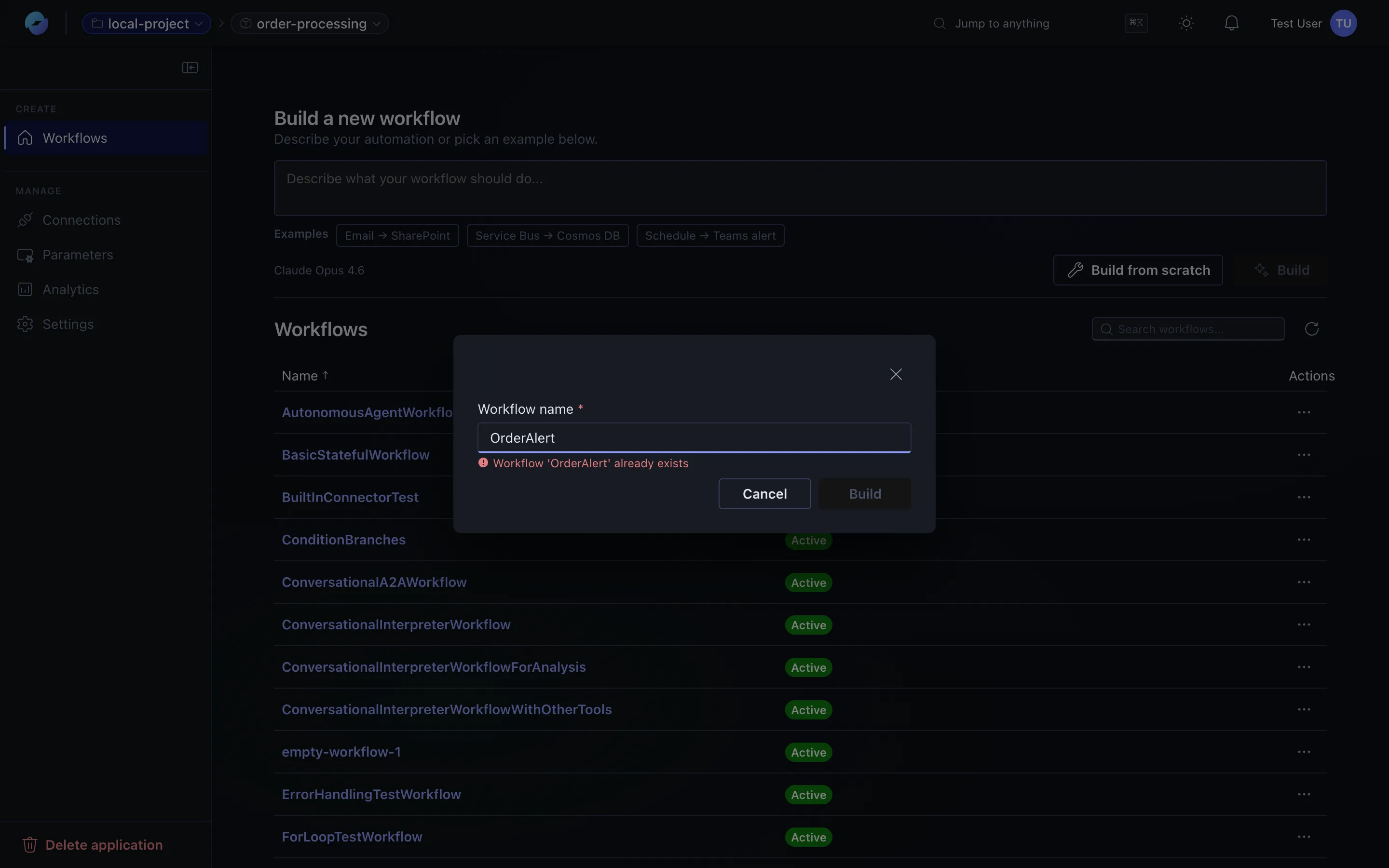Open the ConversationalA2AWorkflow link
The height and width of the screenshot is (868, 1389).
(x=374, y=582)
